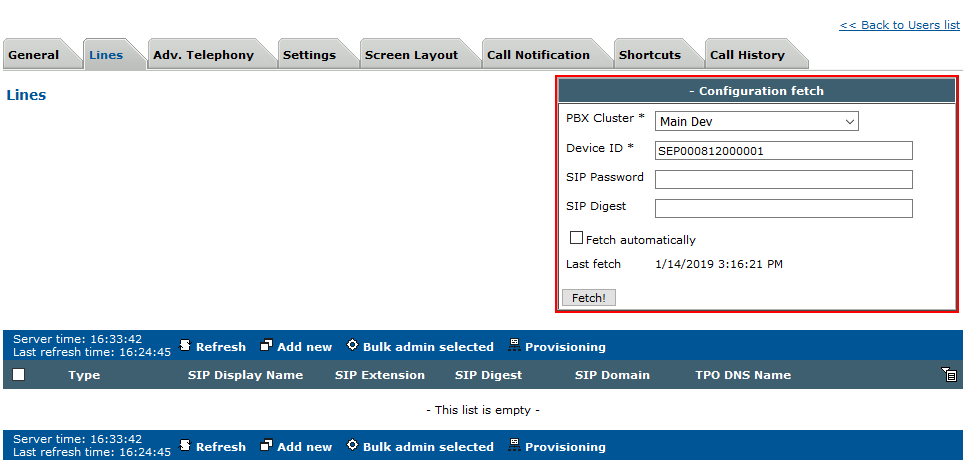Sort by the Type column header
The height and width of the screenshot is (462, 965).
84,375
